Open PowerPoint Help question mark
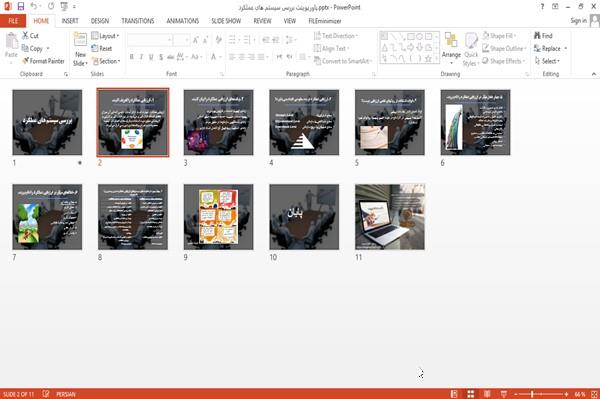 542,7
